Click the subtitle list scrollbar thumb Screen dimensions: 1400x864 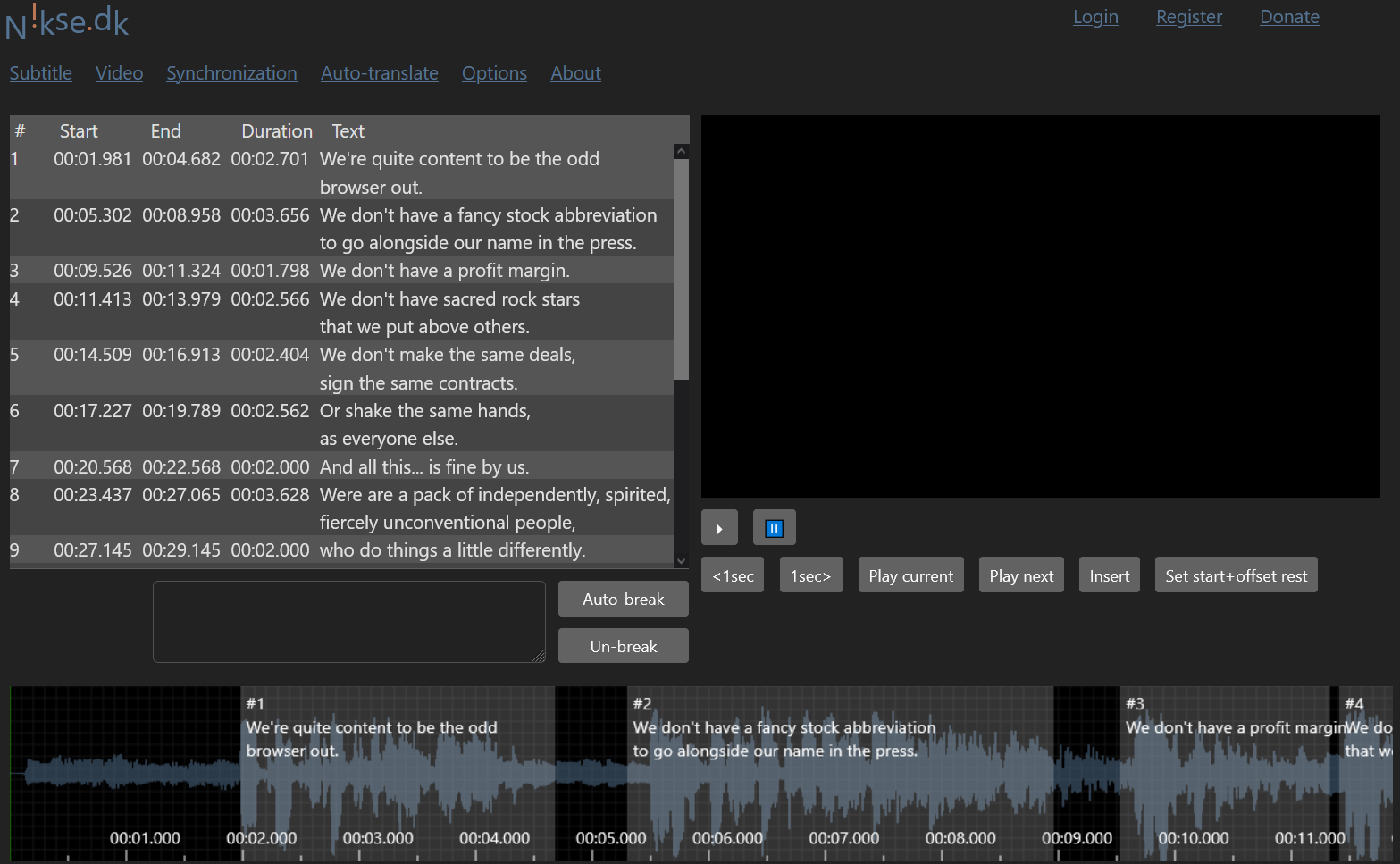681,268
